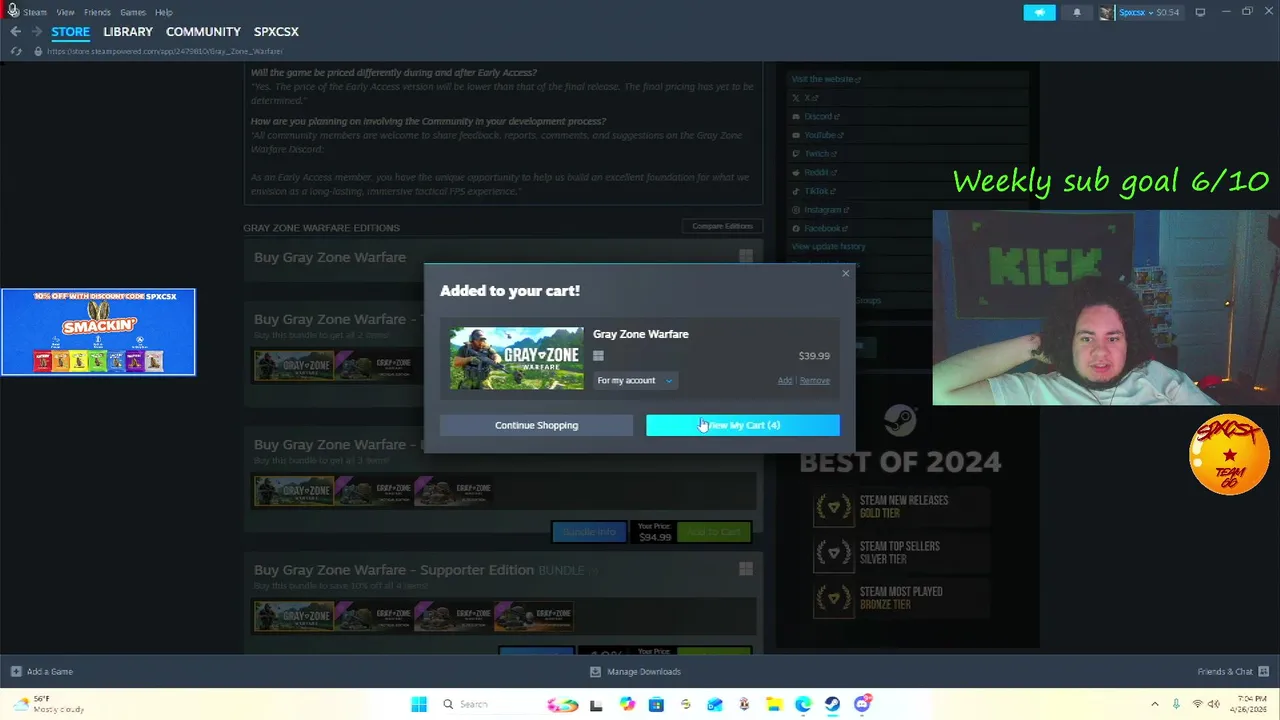The width and height of the screenshot is (1280, 720).
Task: Open the notifications bell
Action: click(x=1077, y=12)
